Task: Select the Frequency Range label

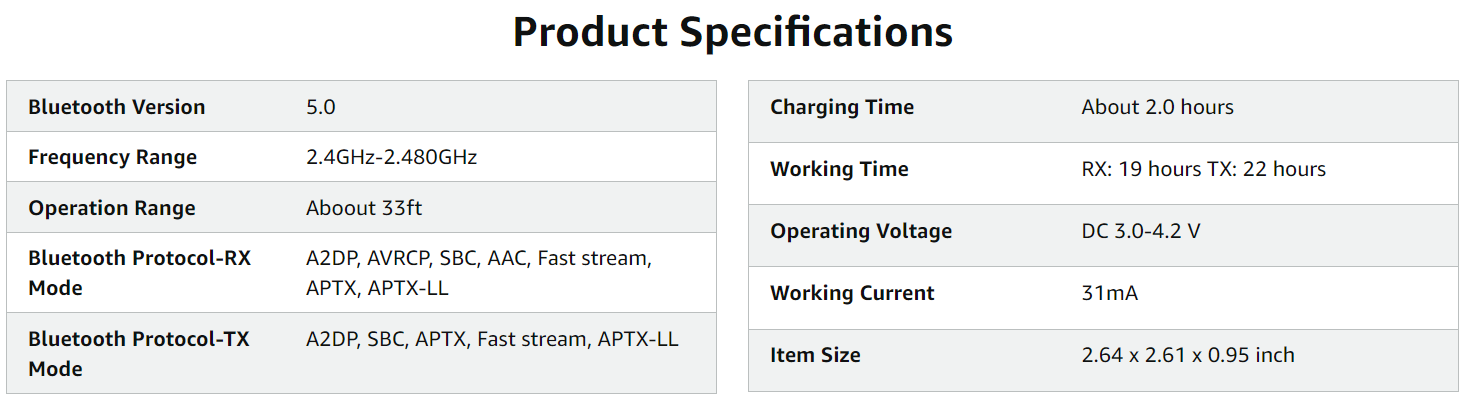Action: 112,157
